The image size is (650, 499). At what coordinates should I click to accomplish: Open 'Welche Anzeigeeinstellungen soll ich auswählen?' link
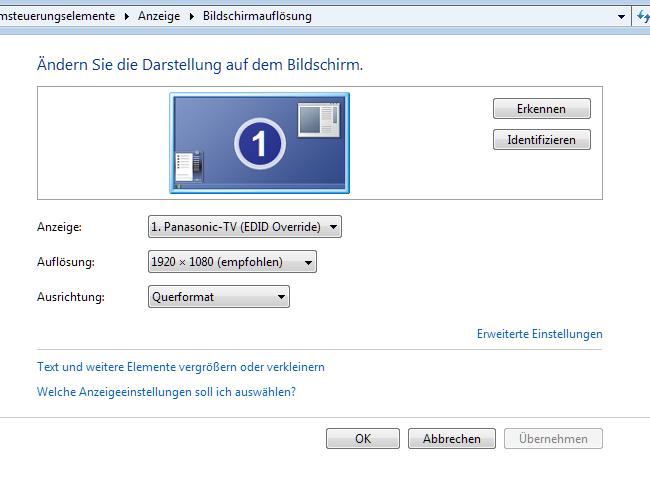(166, 392)
